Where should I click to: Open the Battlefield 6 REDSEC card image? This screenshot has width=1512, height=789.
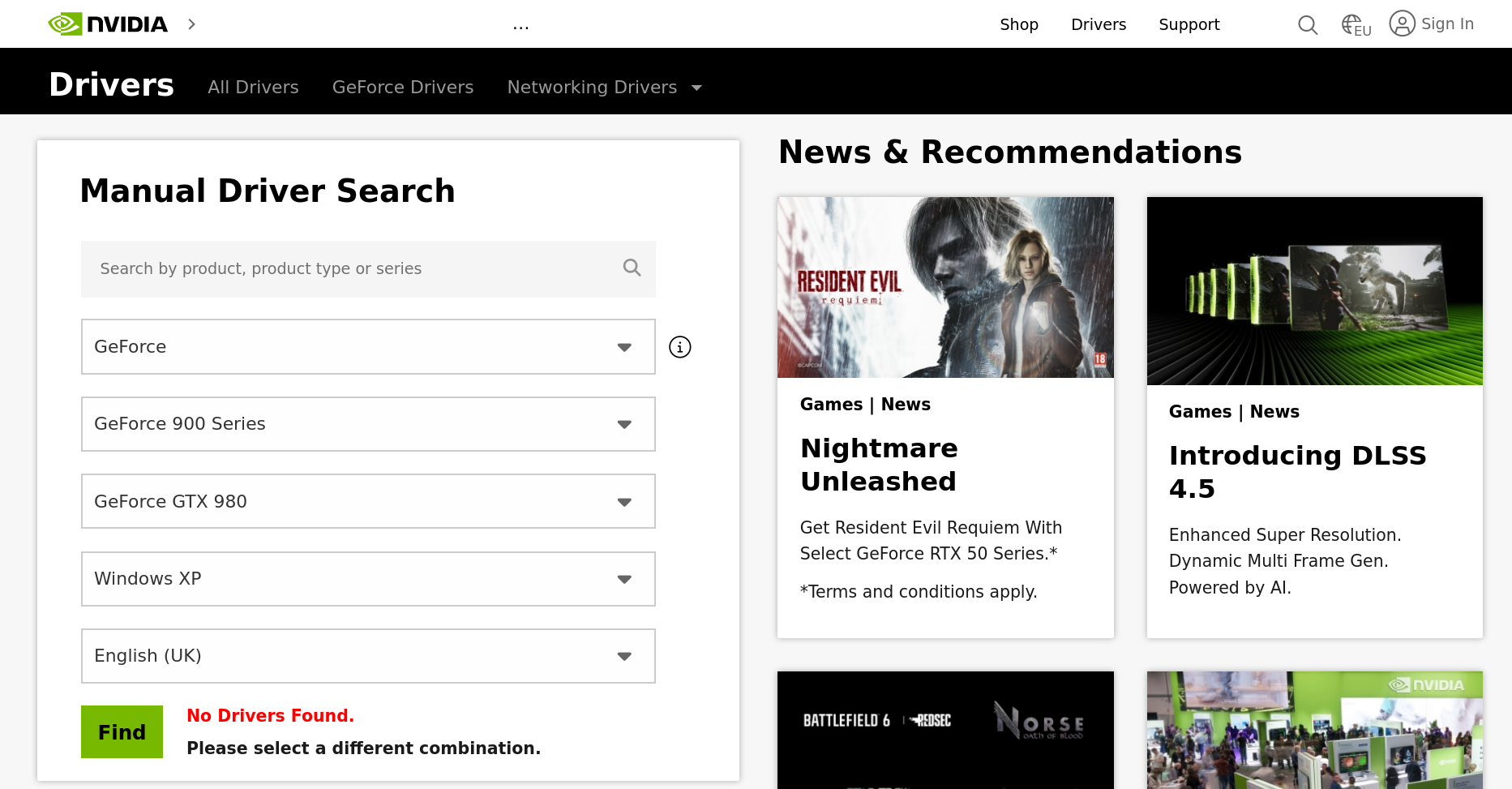945,730
